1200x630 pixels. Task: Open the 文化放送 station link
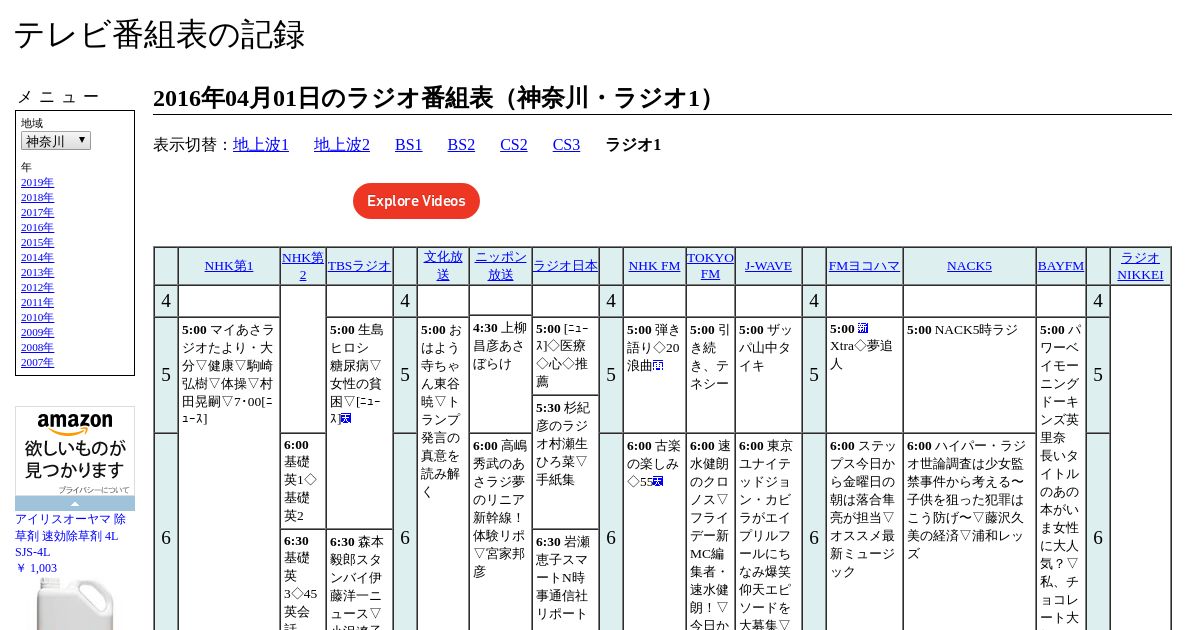(443, 266)
